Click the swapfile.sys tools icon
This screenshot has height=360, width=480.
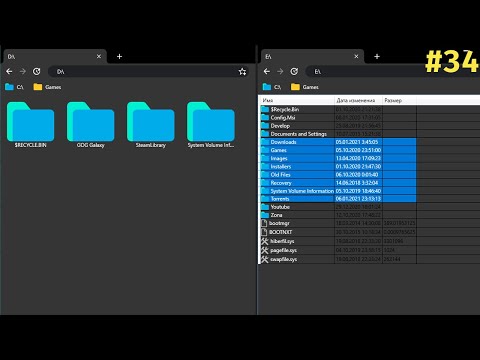[x=265, y=259]
